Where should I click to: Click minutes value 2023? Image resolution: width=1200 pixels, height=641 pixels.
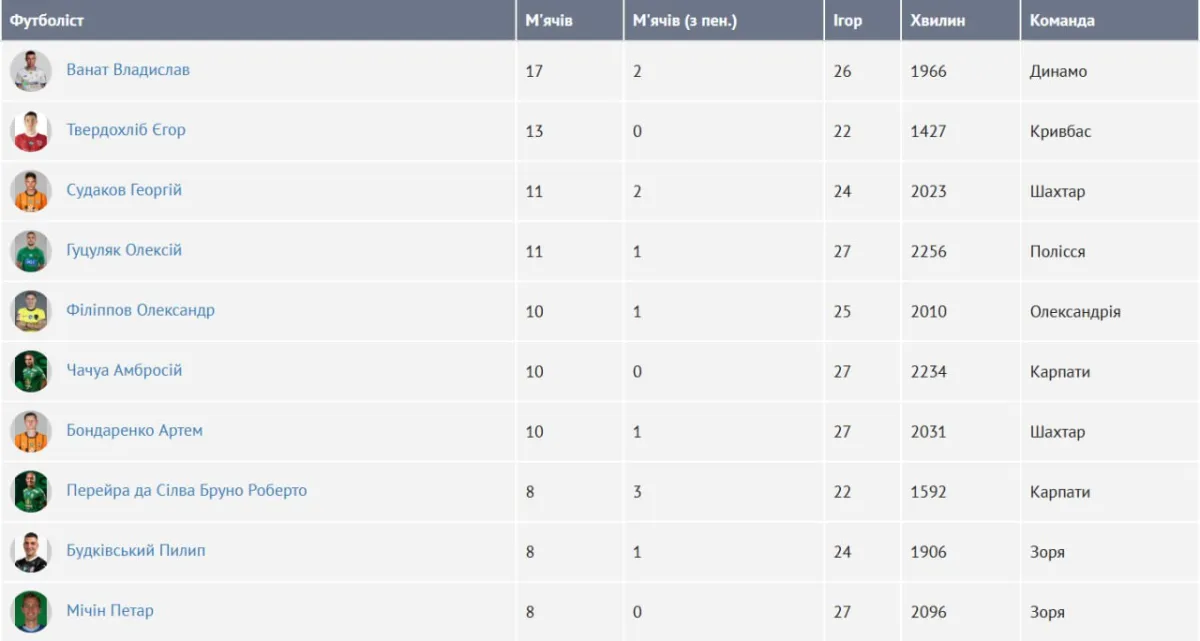928,192
